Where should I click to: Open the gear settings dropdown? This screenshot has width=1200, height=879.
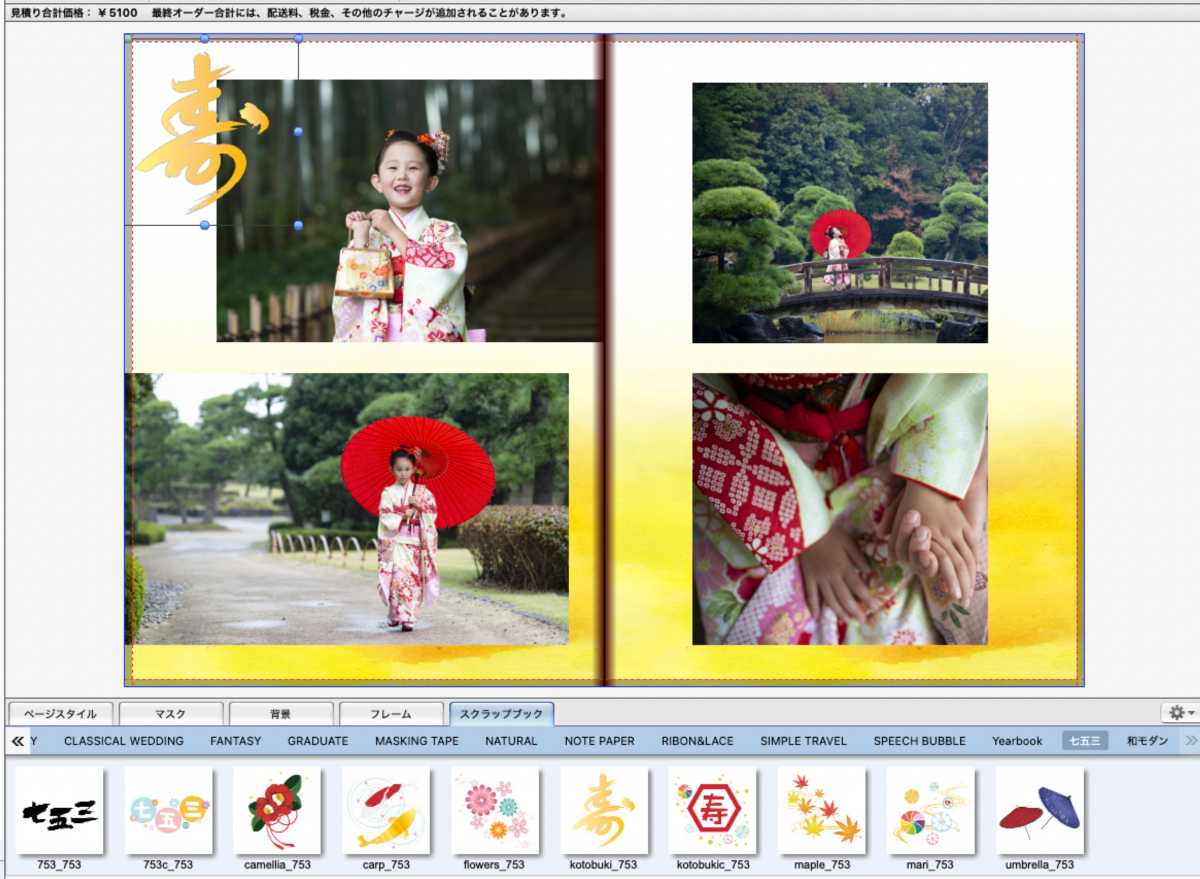coord(1180,713)
